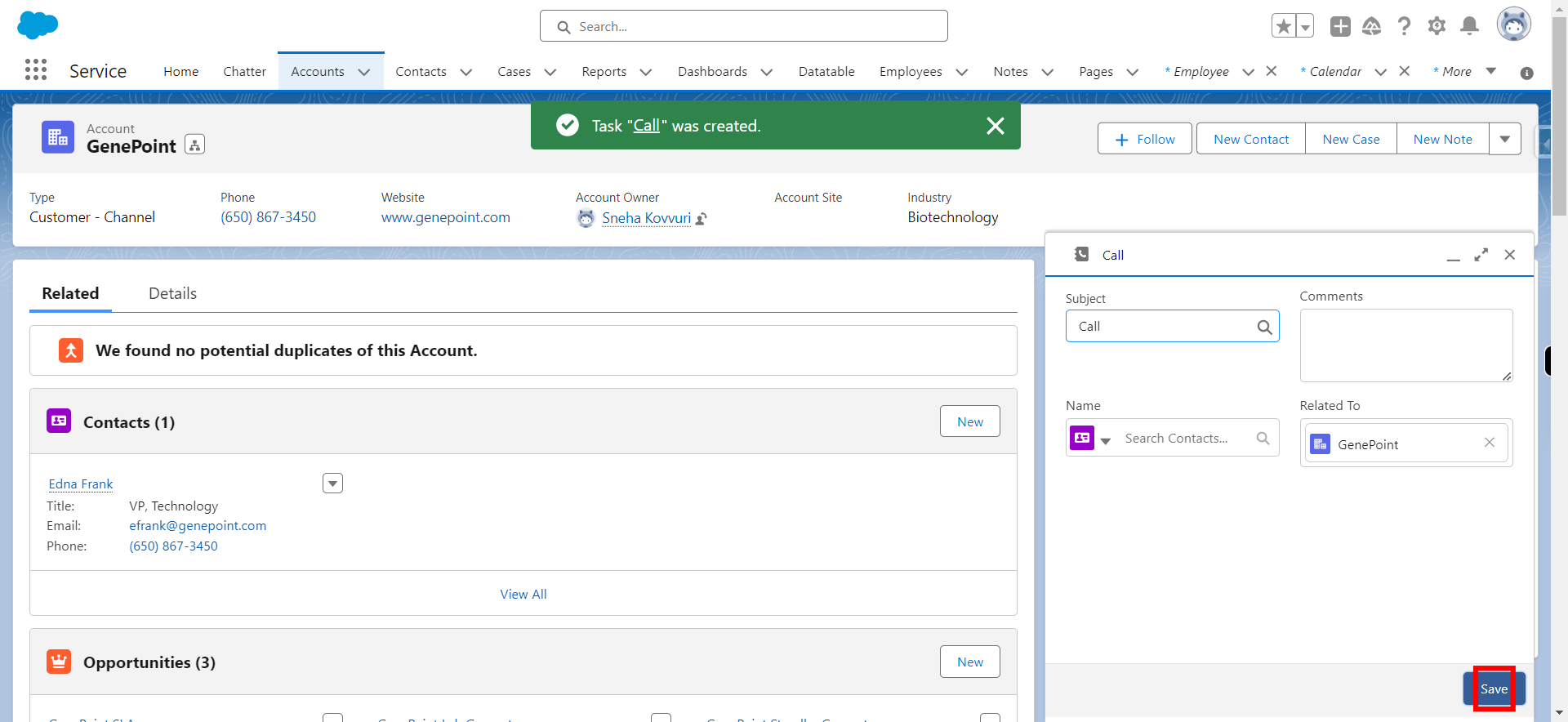
Task: Expand the Pages tab dropdown
Action: pos(1132,72)
